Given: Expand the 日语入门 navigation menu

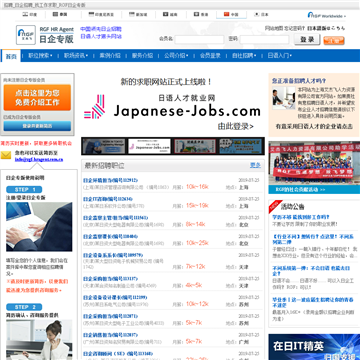Looking at the screenshot, I should [x=280, y=56].
